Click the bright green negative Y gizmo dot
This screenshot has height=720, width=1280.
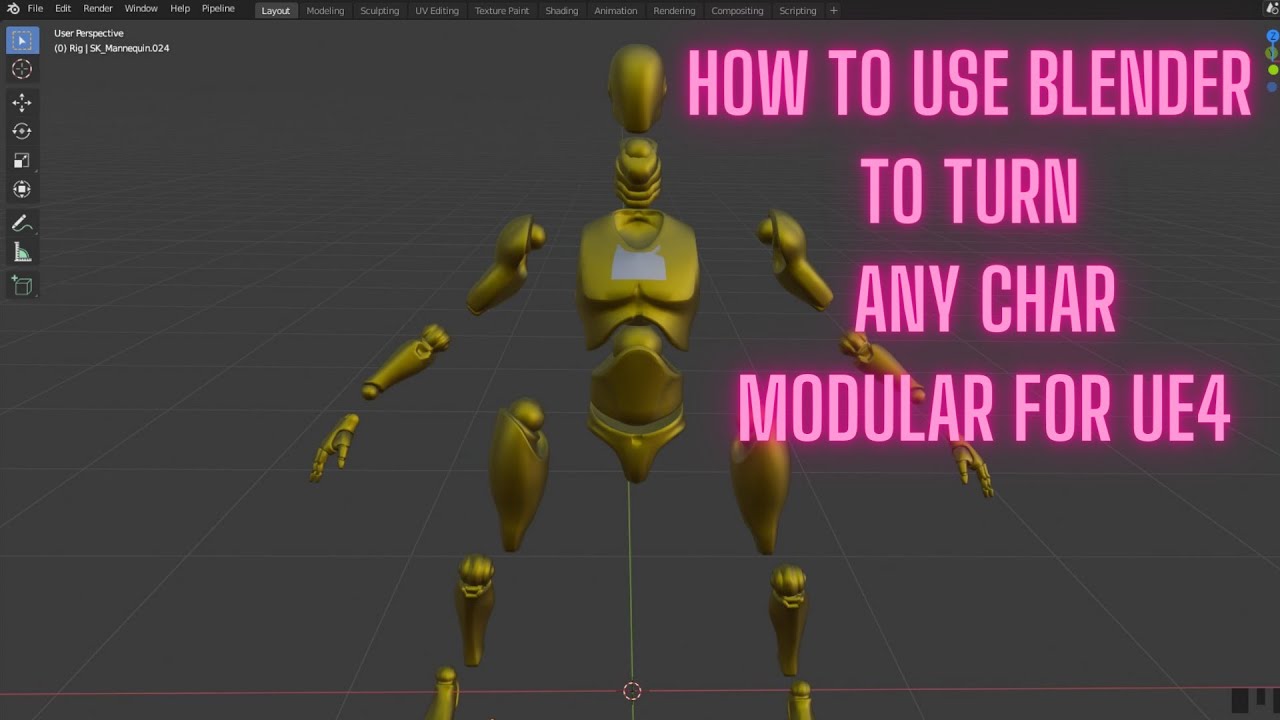click(x=1273, y=70)
